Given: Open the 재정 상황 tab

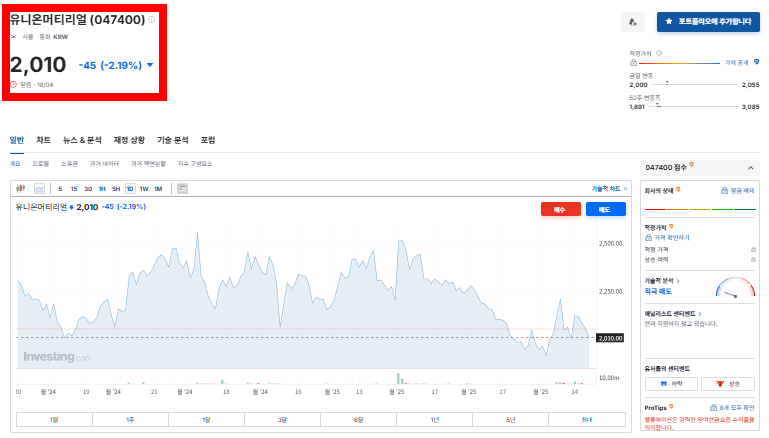Looking at the screenshot, I should click(129, 140).
